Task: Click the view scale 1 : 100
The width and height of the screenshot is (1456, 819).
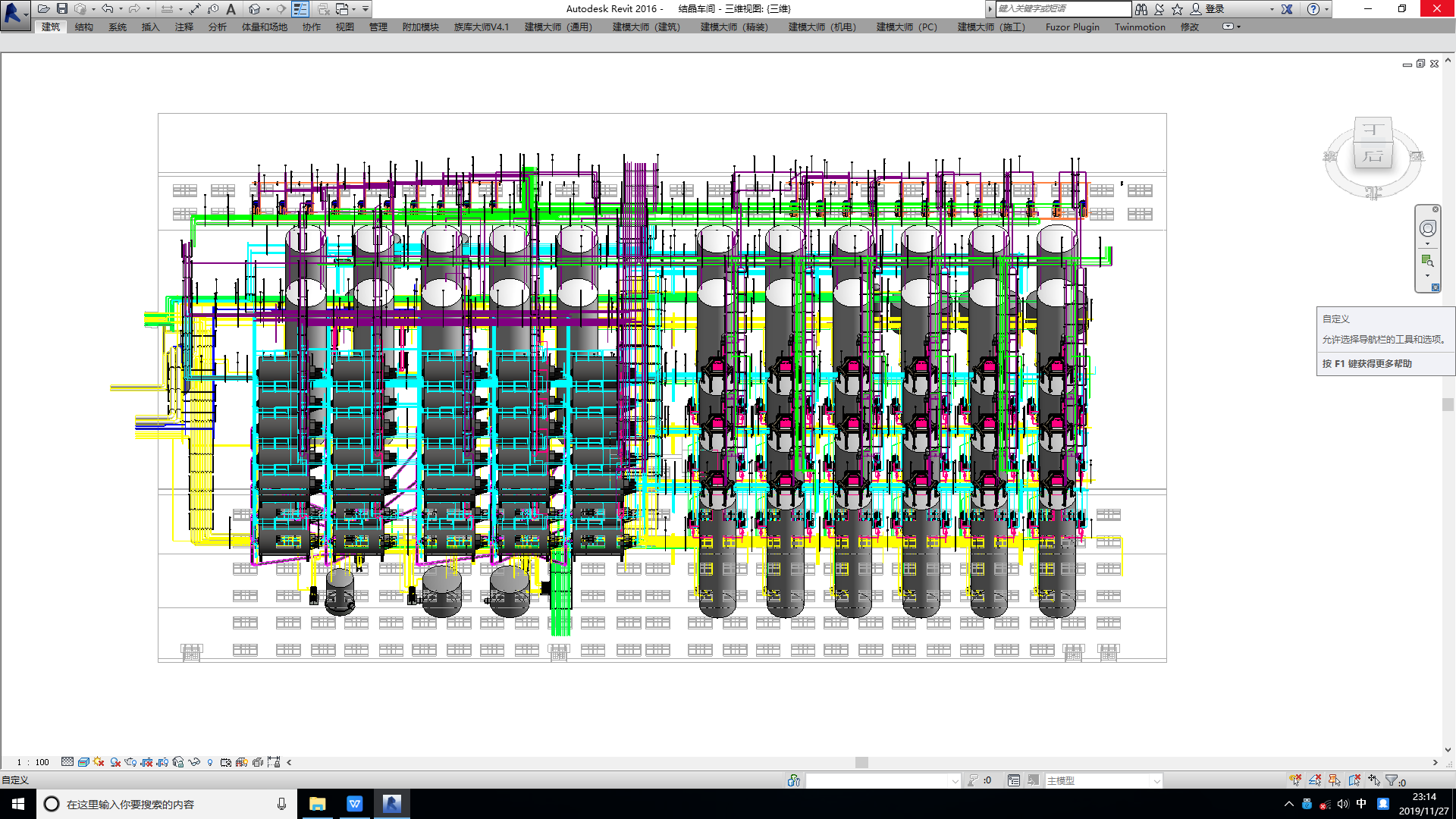Action: tap(33, 762)
